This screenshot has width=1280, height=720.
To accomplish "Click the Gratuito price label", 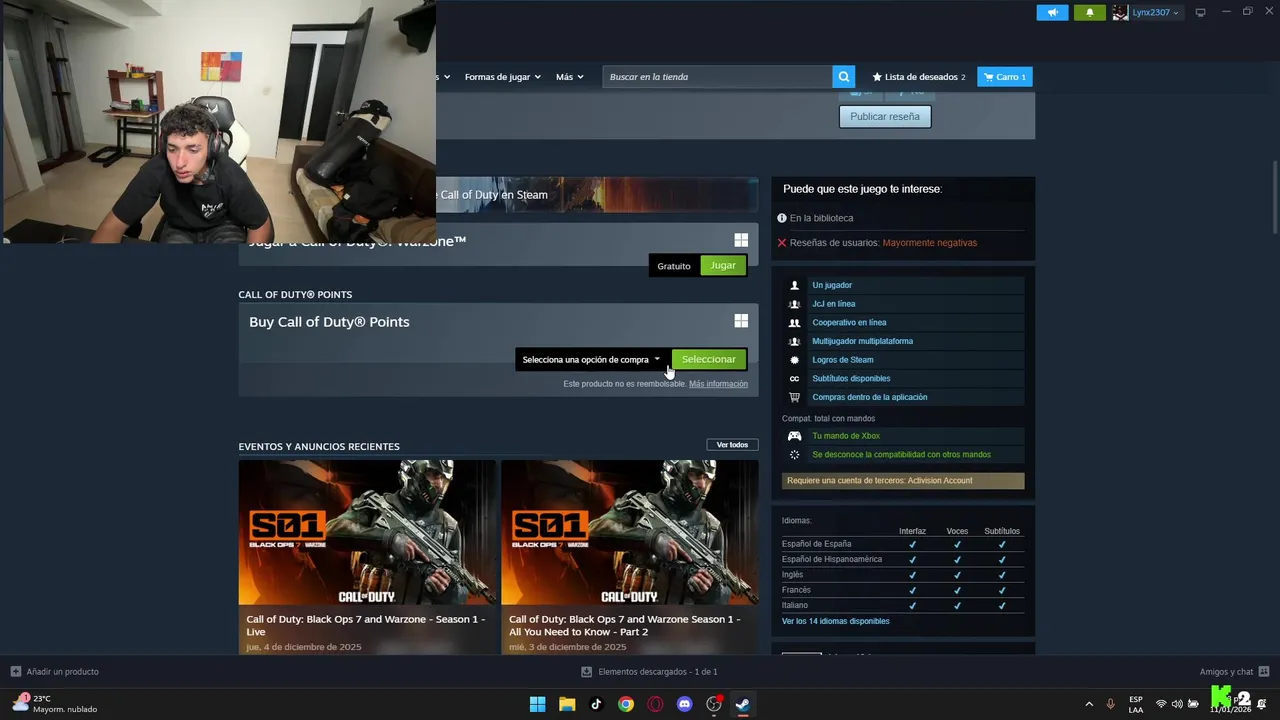I will (x=674, y=266).
